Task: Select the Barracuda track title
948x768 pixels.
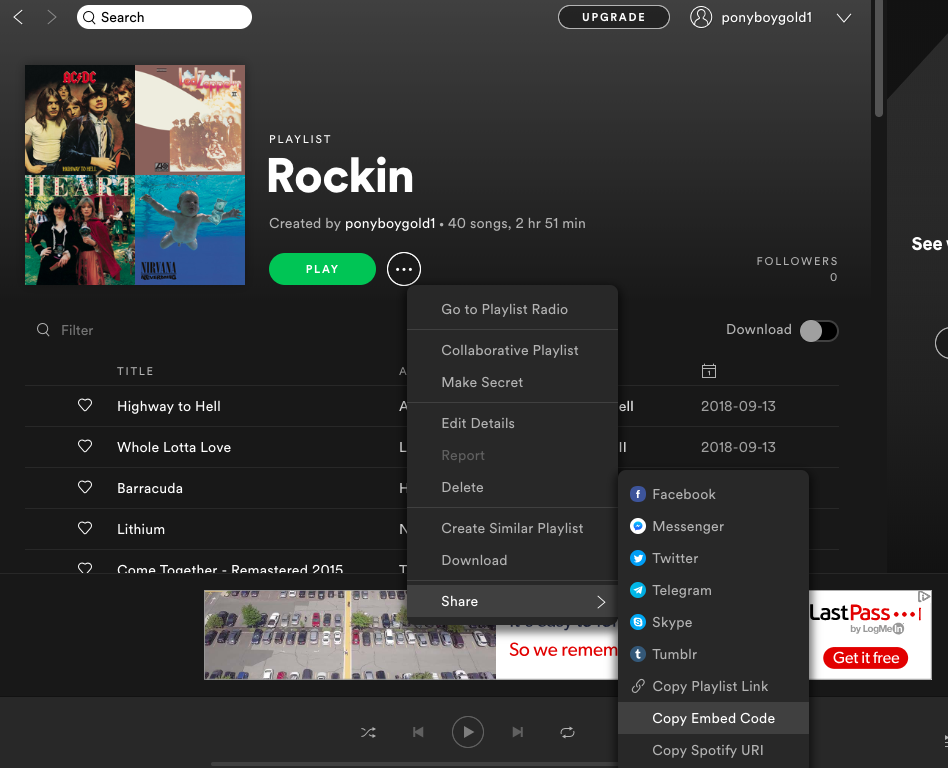Action: click(x=150, y=489)
